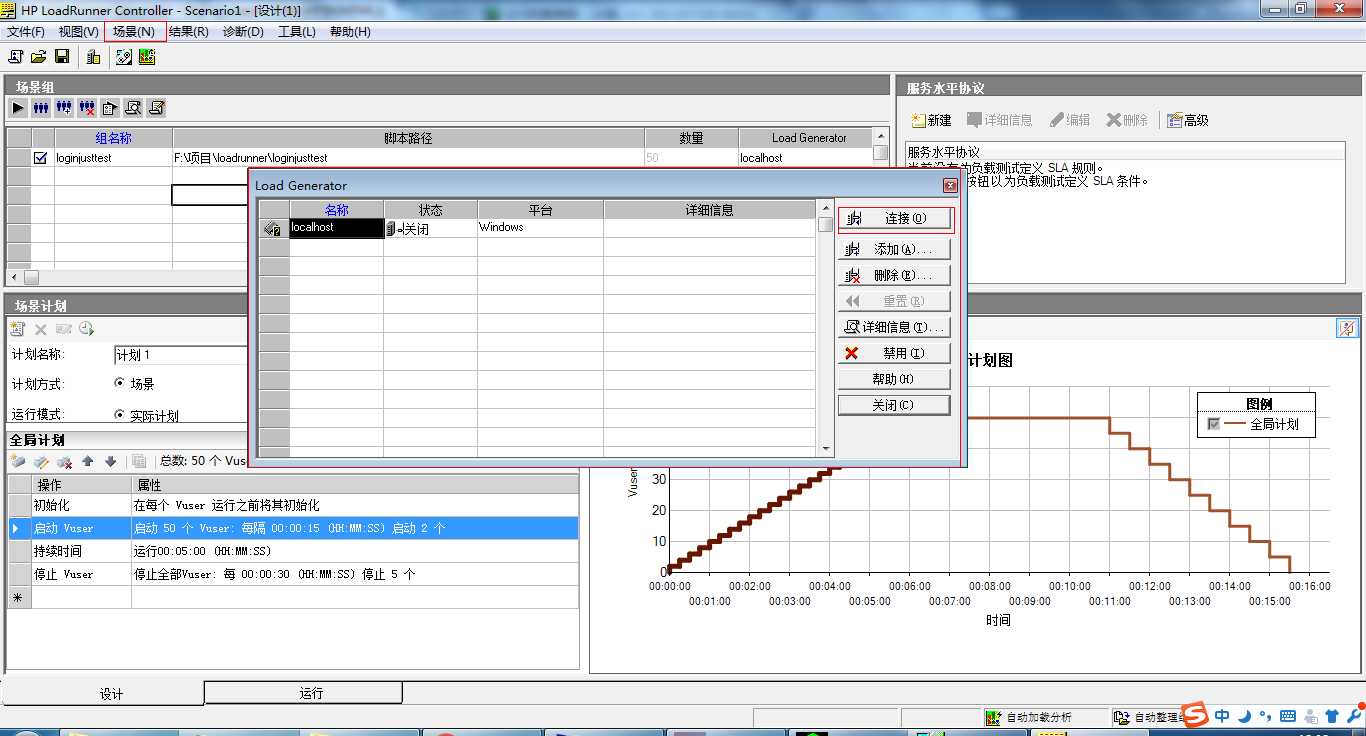Select the localhost name cell in dialog
Viewport: 1366px width, 736px height.
click(x=336, y=228)
